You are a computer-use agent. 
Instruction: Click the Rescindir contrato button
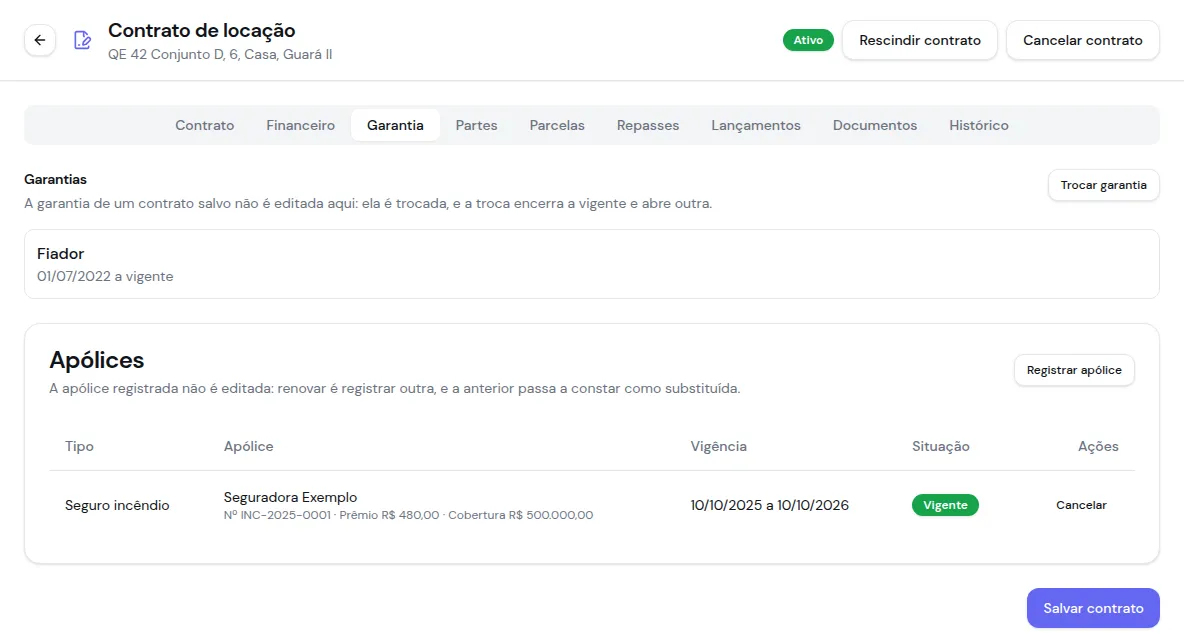coord(920,40)
